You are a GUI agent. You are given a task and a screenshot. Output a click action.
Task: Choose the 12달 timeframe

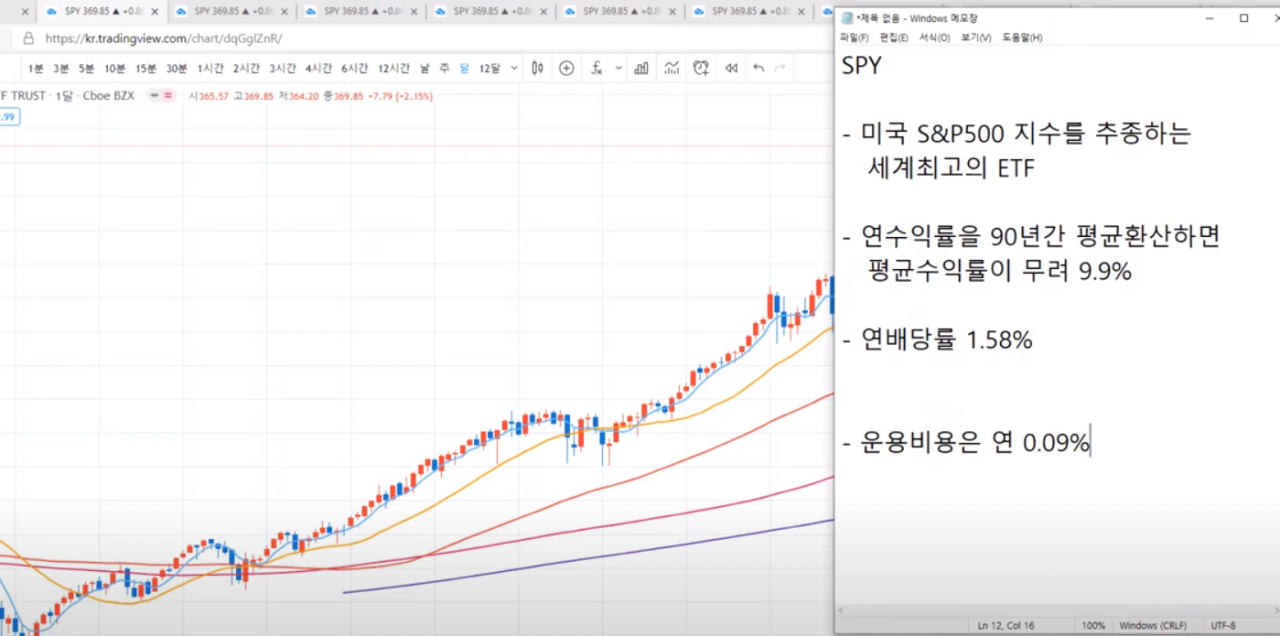click(489, 68)
